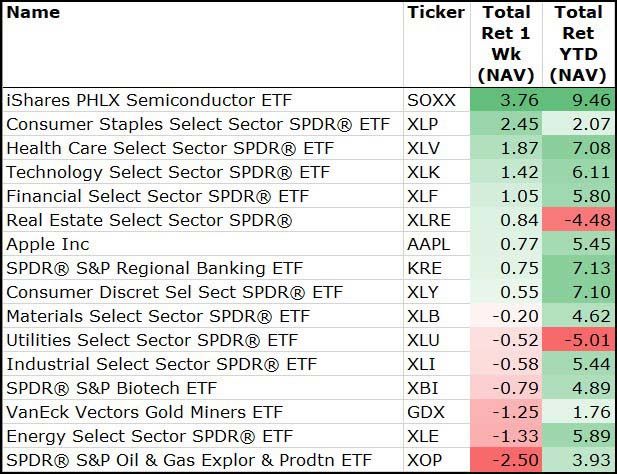This screenshot has height=474, width=617.
Task: Select the AAPL ticker cell
Action: click(x=430, y=244)
